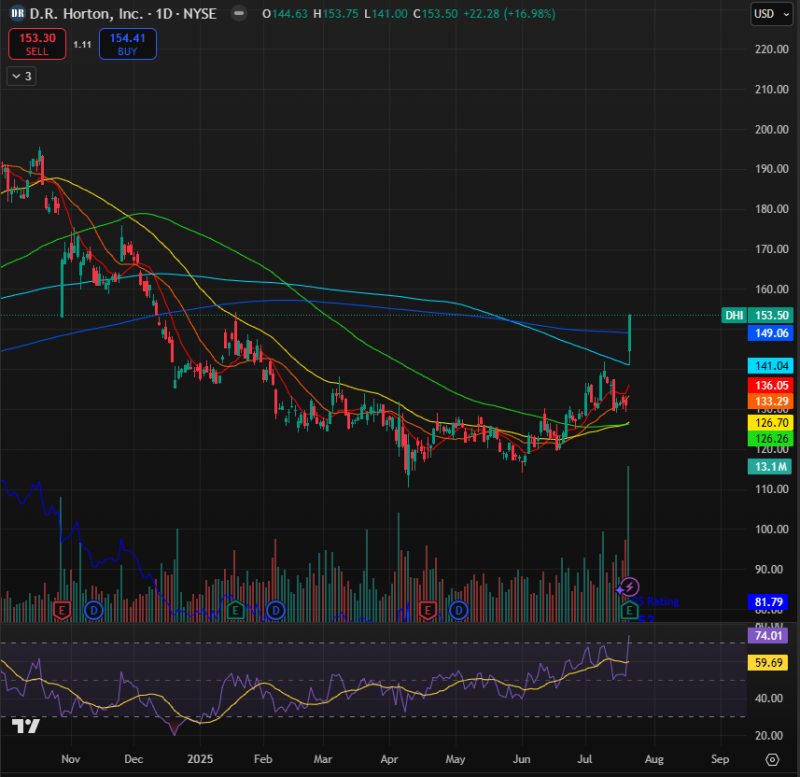Click the Aug label on the time axis
This screenshot has width=800, height=777.
(x=654, y=760)
